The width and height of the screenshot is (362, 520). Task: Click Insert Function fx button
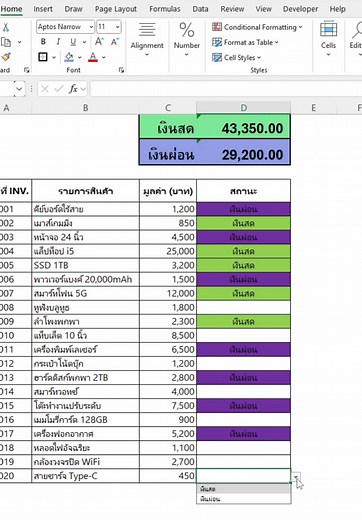(73, 89)
